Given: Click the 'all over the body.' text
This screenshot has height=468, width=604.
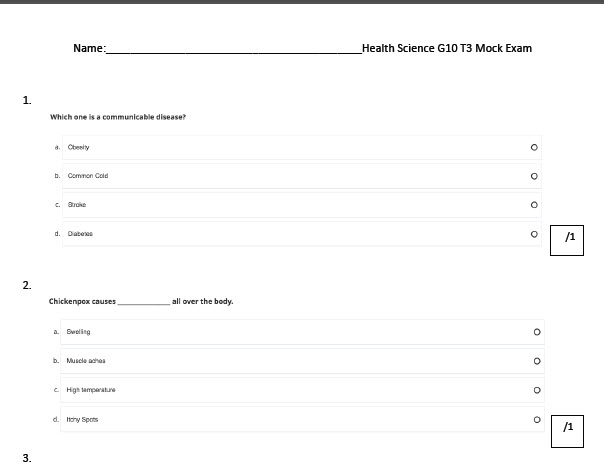Looking at the screenshot, I should click(202, 301).
